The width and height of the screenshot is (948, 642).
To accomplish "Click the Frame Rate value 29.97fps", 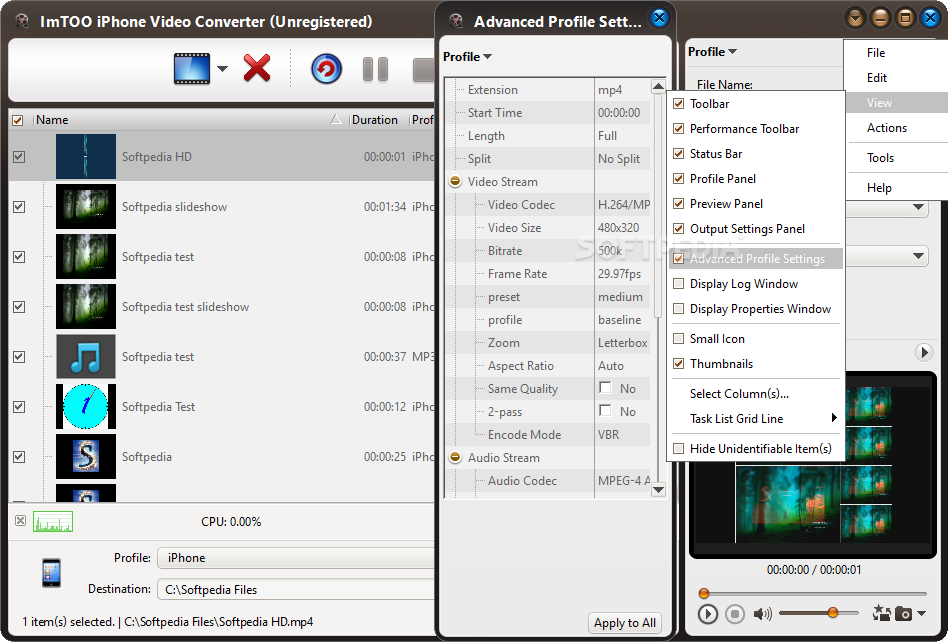I will [x=623, y=274].
